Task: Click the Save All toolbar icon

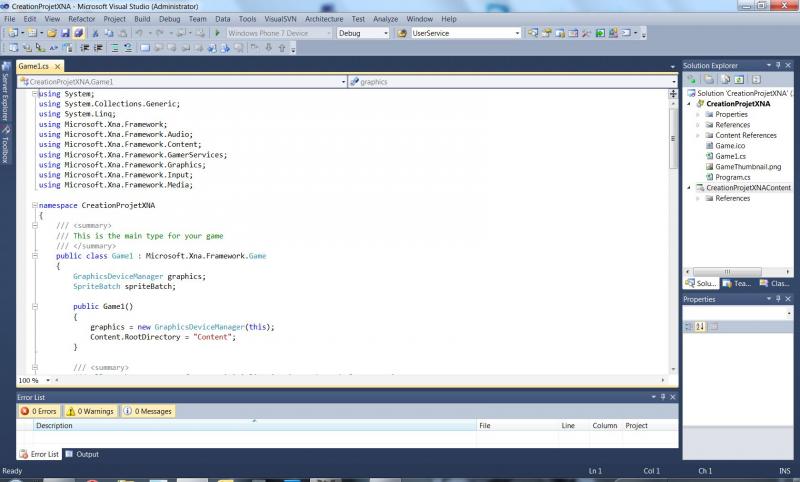Action: 78,33
